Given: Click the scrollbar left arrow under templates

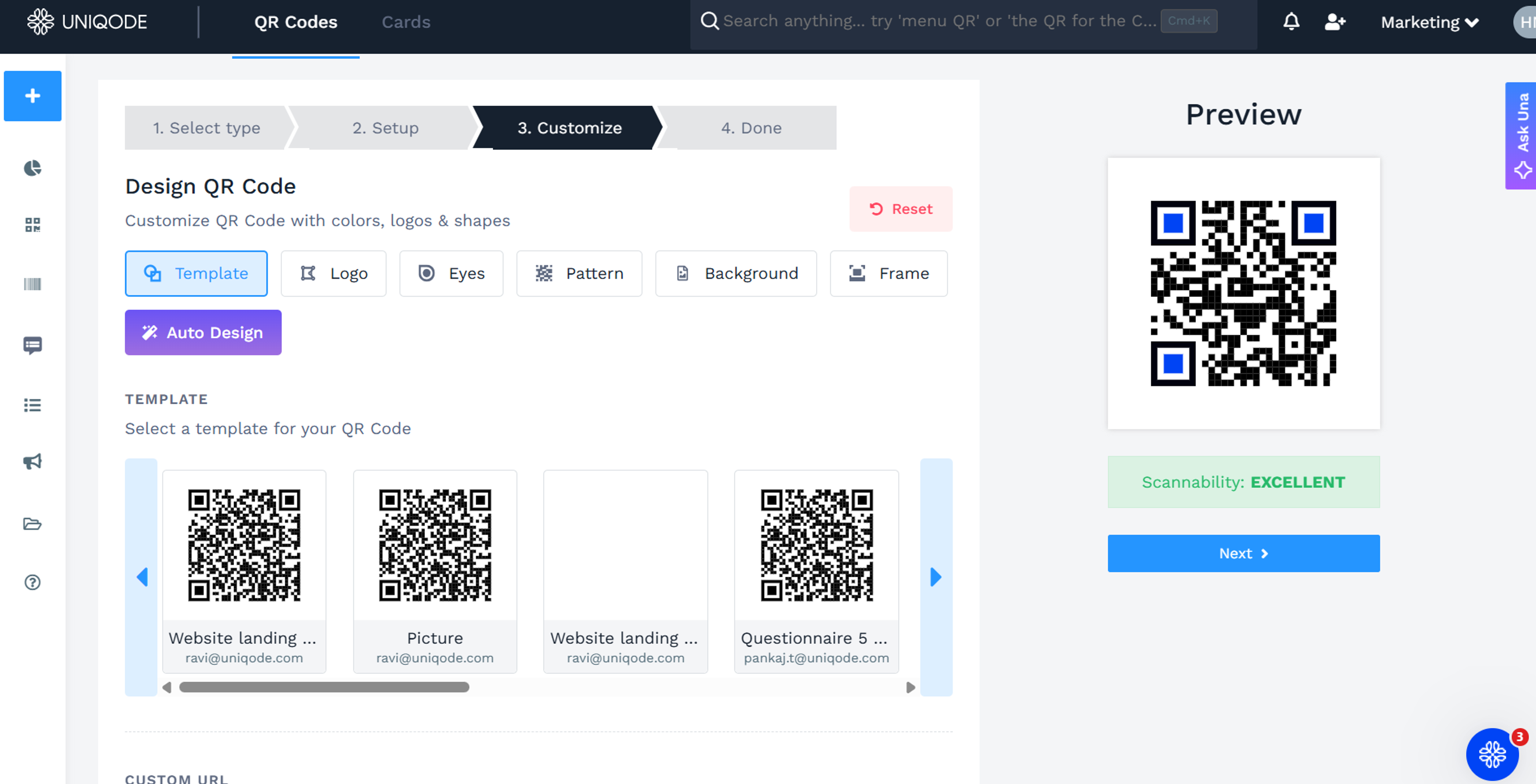Looking at the screenshot, I should point(167,688).
